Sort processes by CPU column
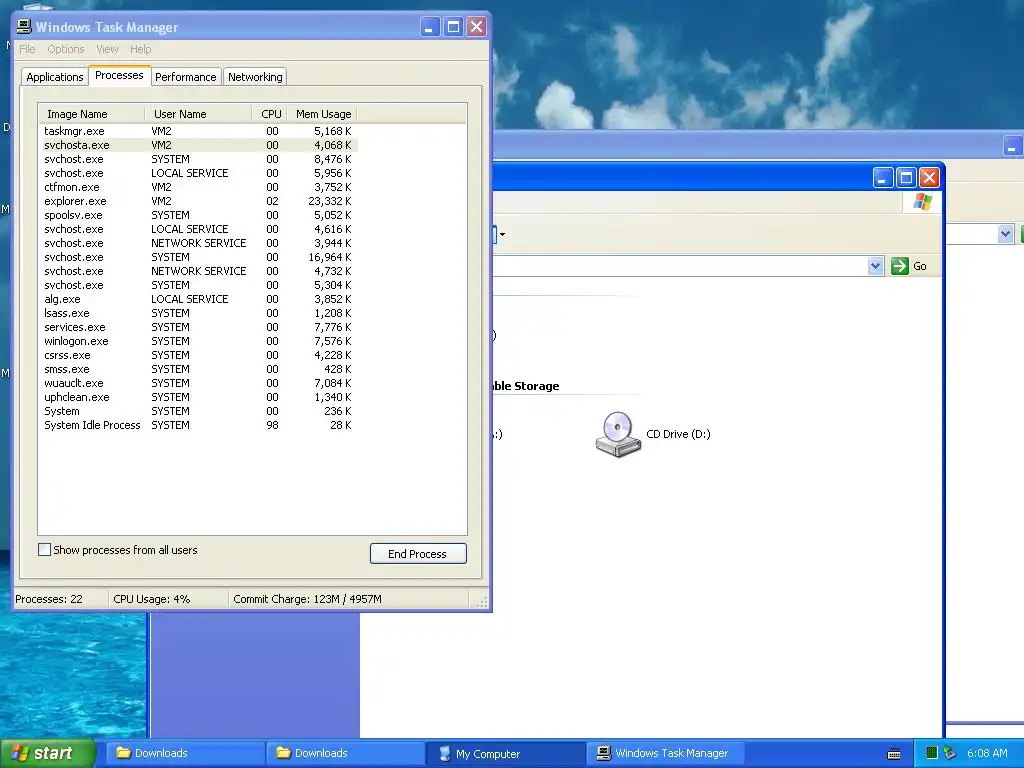This screenshot has width=1024, height=768. point(269,114)
